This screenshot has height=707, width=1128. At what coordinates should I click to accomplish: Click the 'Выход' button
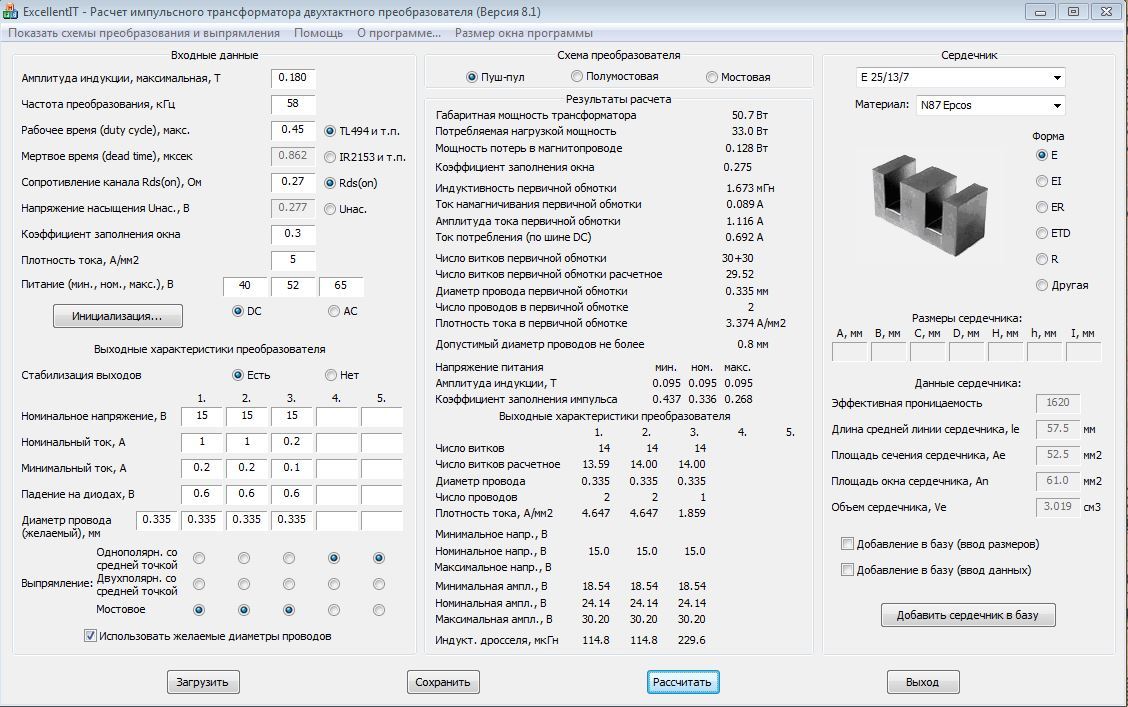923,682
